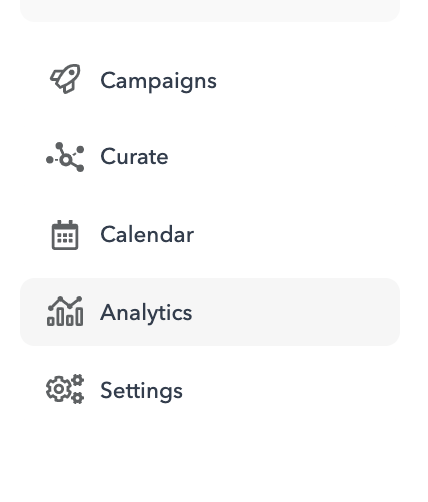
Task: Select the bar chart Analytics icon
Action: click(x=65, y=311)
